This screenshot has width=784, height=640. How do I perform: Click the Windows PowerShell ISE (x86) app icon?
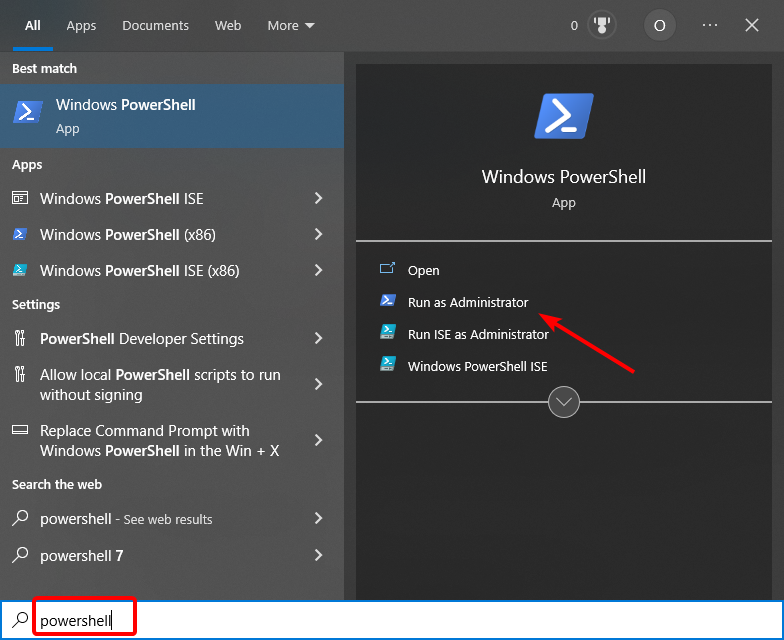[x=20, y=270]
